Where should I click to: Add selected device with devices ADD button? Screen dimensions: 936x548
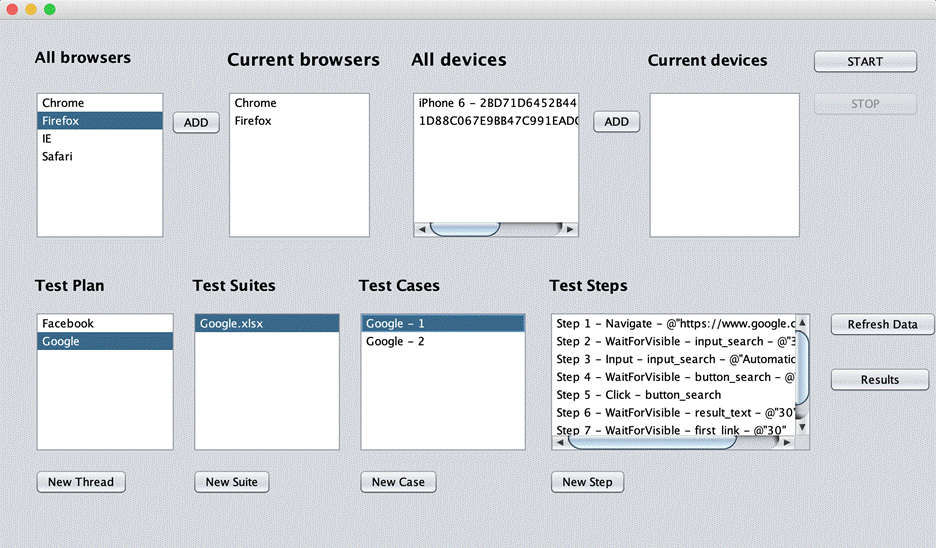616,122
